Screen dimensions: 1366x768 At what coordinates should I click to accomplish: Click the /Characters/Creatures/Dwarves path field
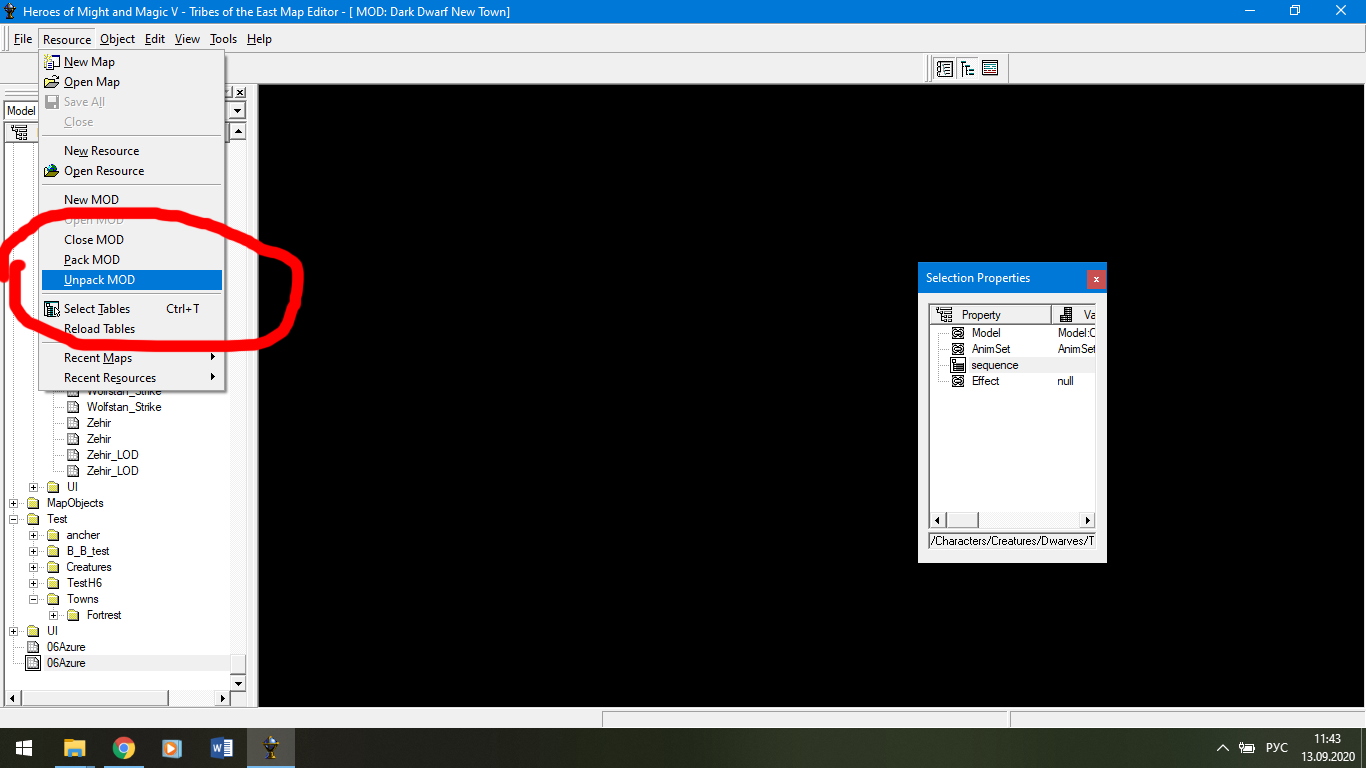click(x=1012, y=541)
